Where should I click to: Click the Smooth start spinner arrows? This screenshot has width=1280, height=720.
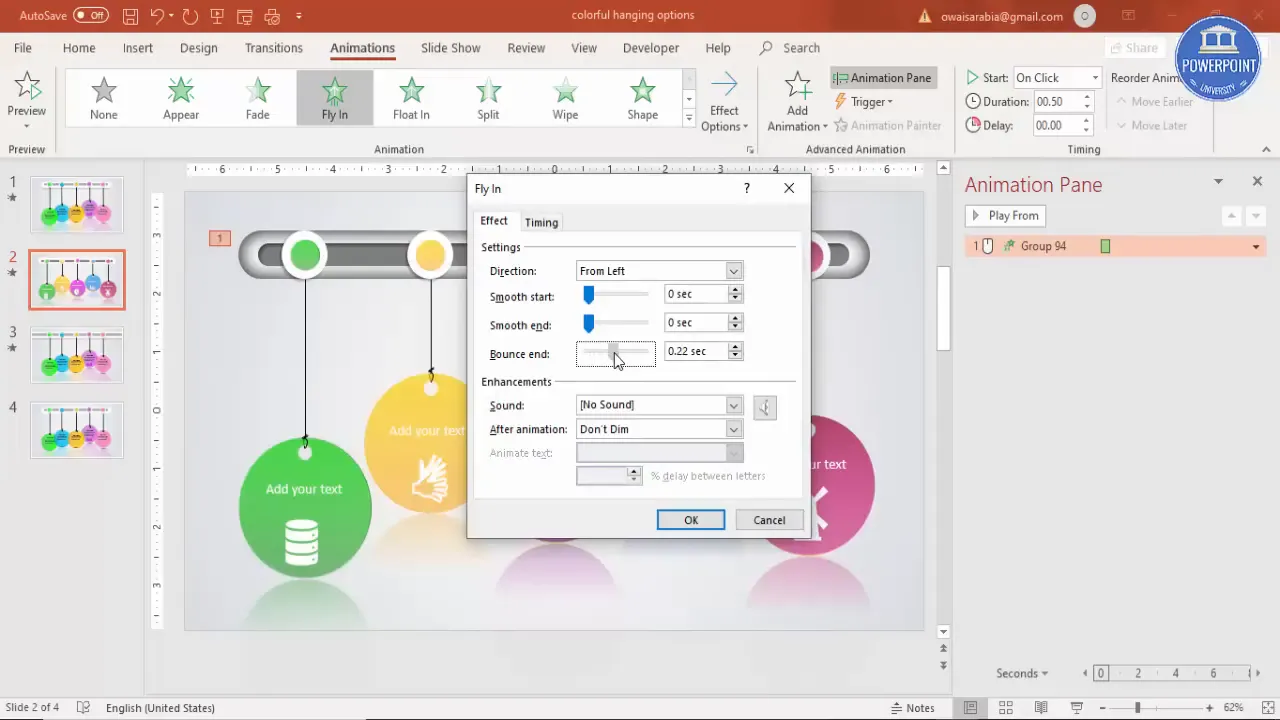pyautogui.click(x=735, y=294)
